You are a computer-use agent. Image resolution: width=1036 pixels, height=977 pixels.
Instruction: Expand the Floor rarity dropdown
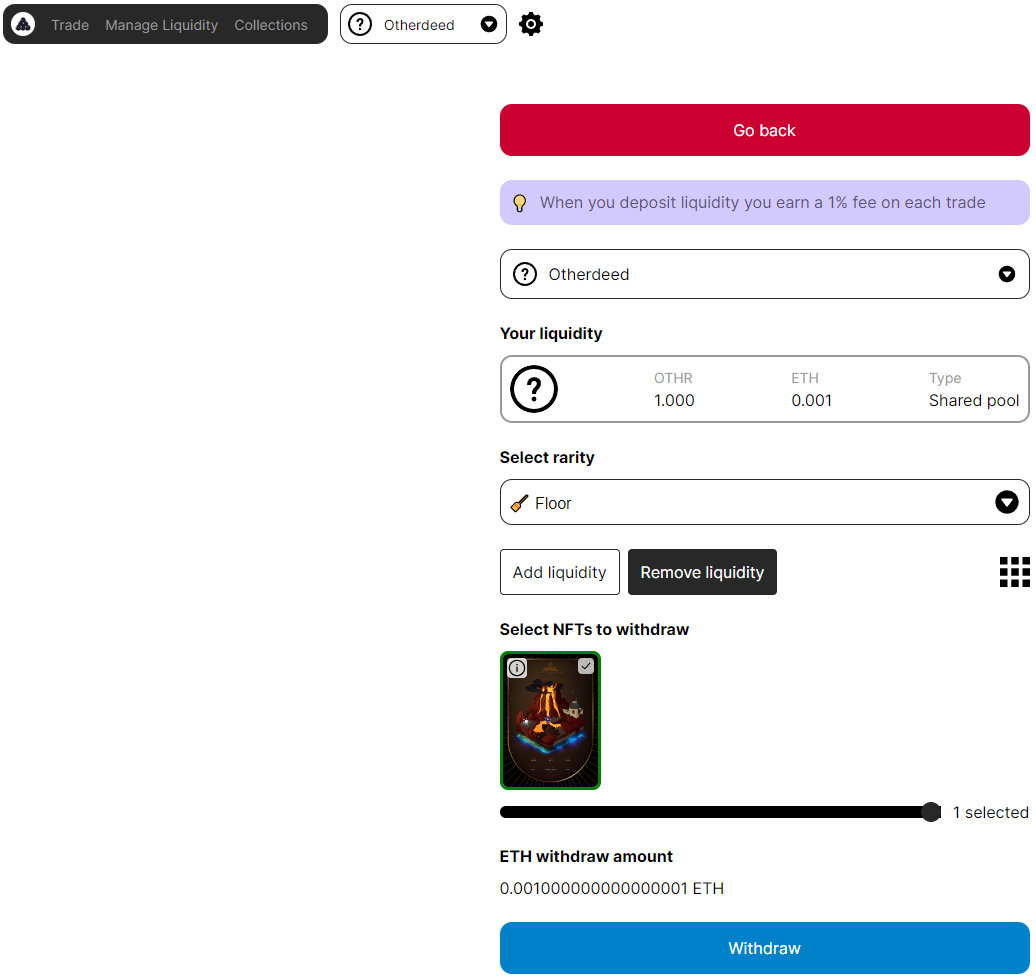click(1006, 502)
